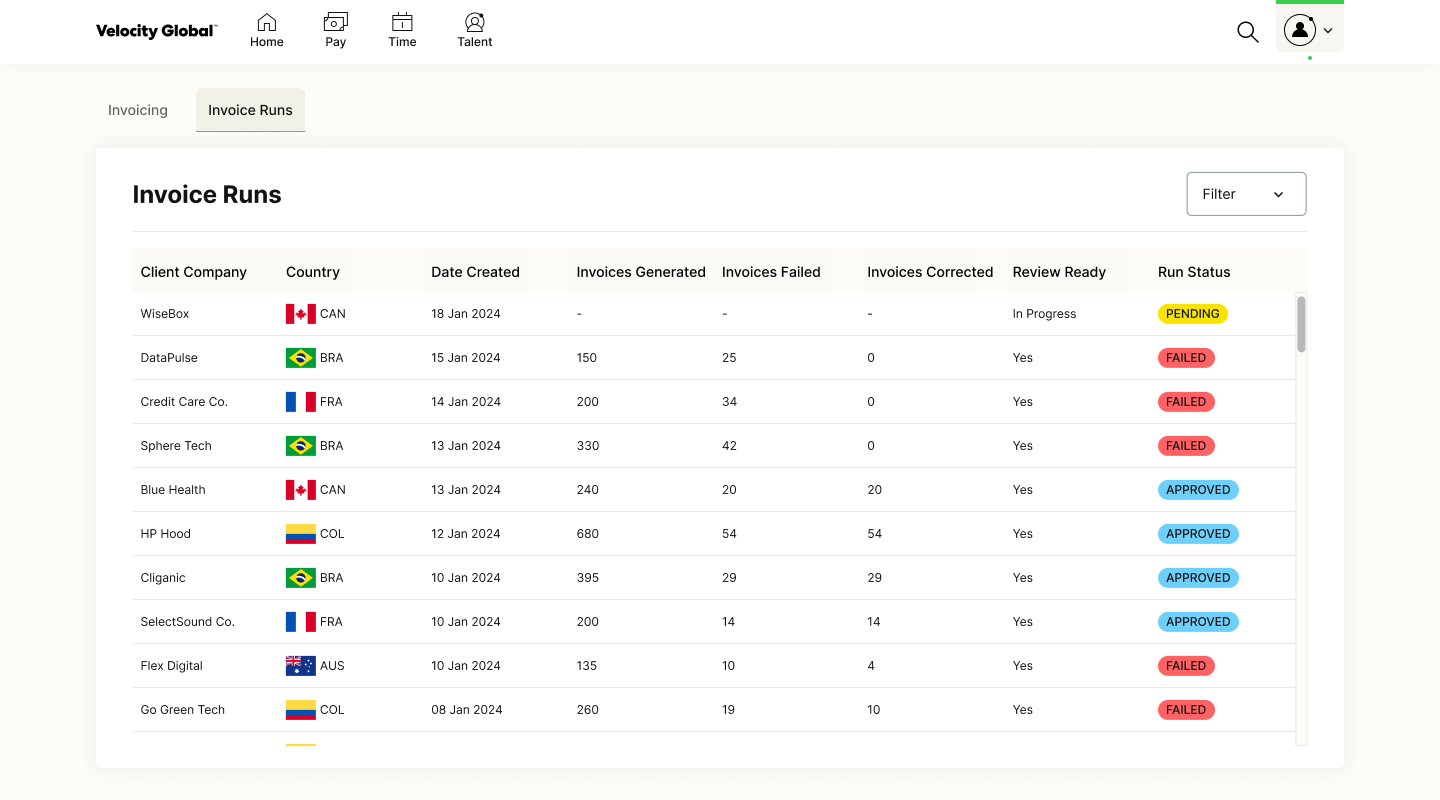The height and width of the screenshot is (800, 1440).
Task: Select the Blue Health company name
Action: coord(173,490)
